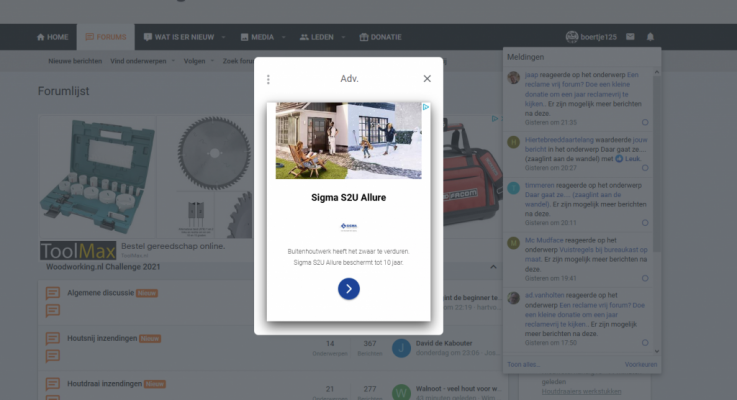This screenshot has width=737, height=400.
Task: Click the Meldingen scrollbar down arrow
Action: click(657, 351)
